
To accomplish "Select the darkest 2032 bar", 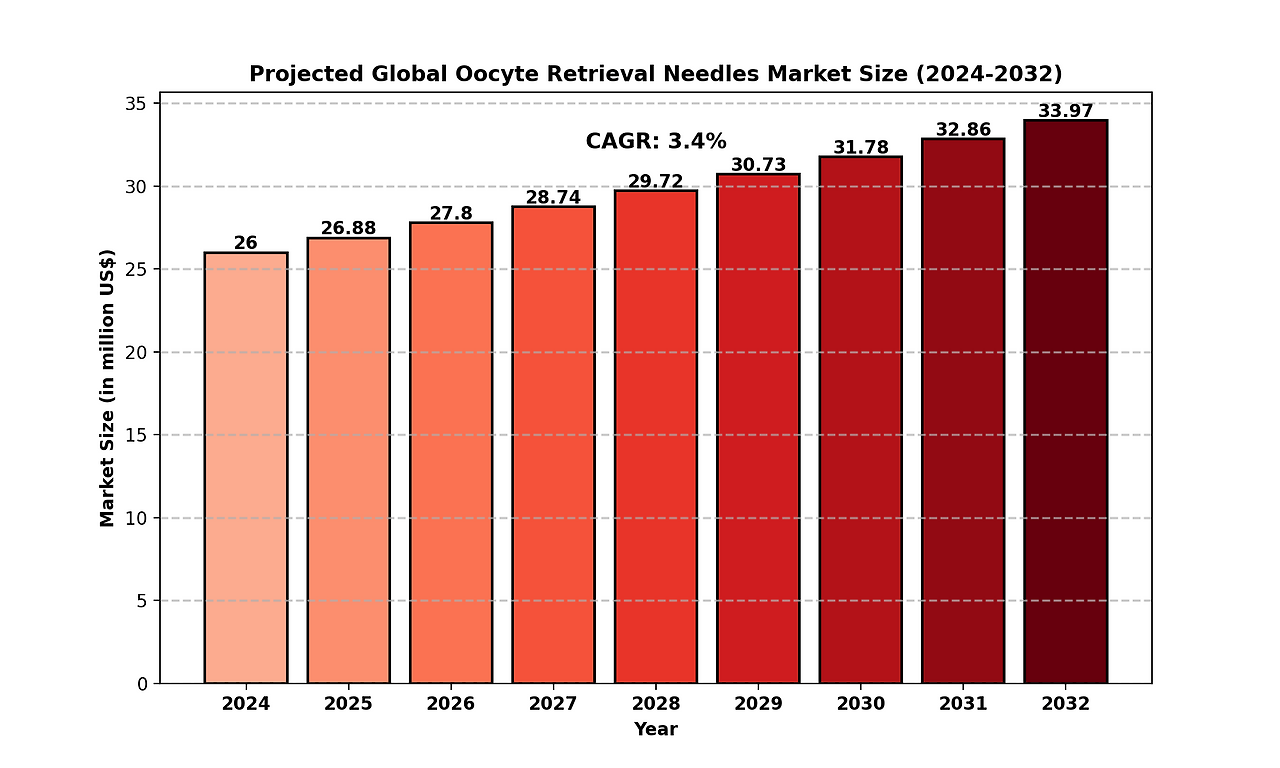I will [x=1066, y=402].
